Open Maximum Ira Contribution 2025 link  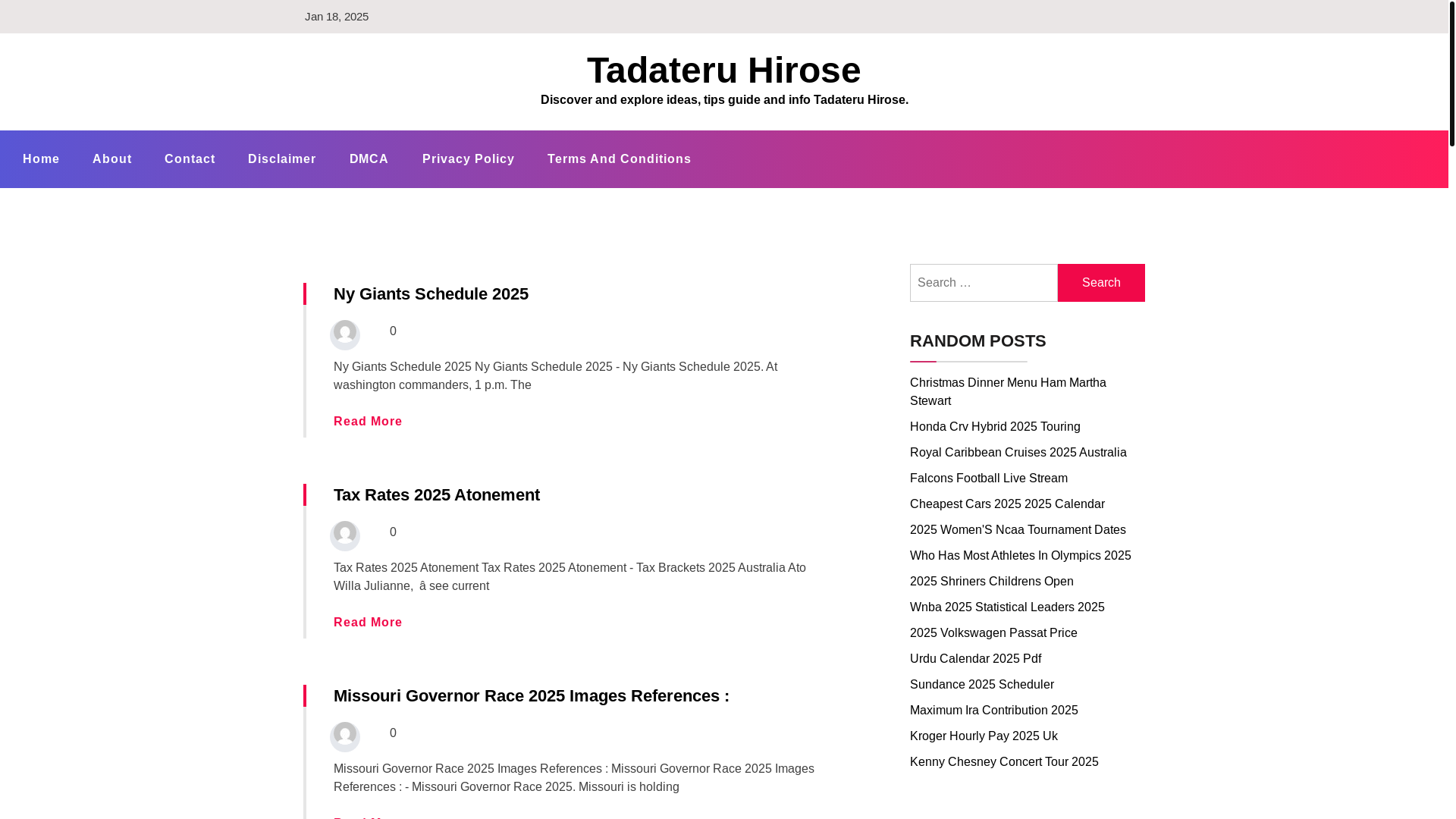coord(993,710)
